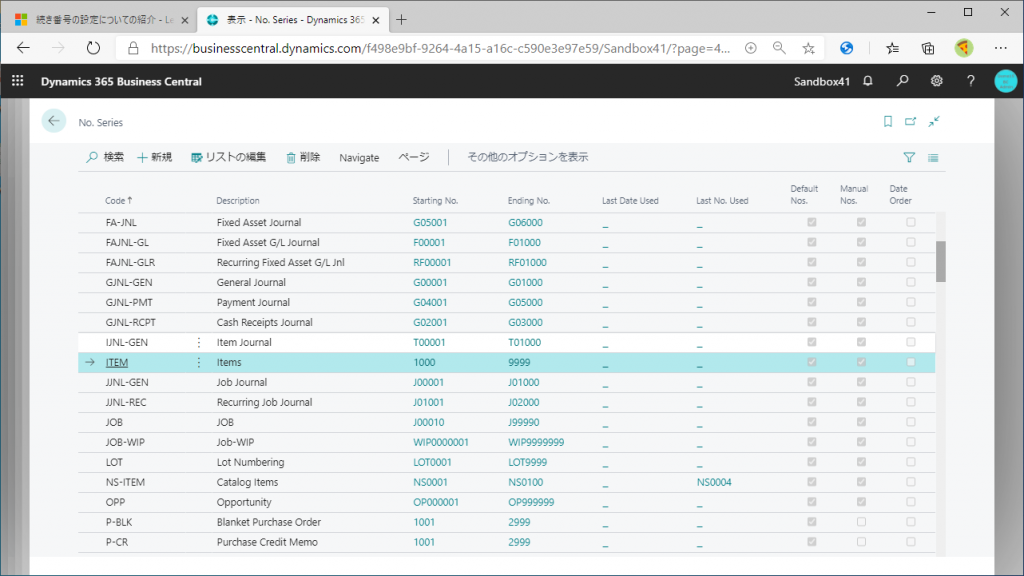Sort by the Code column header
Image resolution: width=1024 pixels, height=576 pixels.
(119, 200)
